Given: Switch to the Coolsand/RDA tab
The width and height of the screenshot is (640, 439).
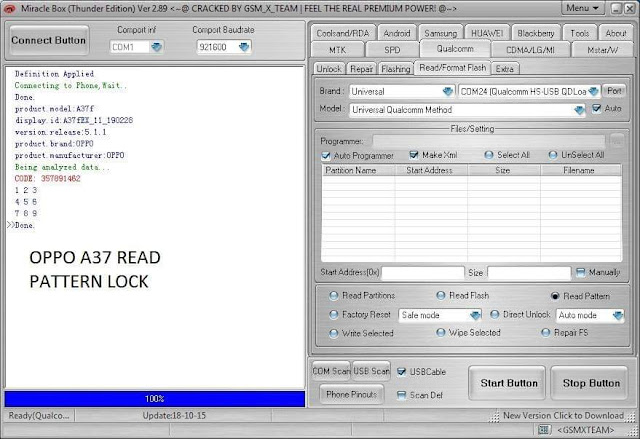Looking at the screenshot, I should pos(343,33).
